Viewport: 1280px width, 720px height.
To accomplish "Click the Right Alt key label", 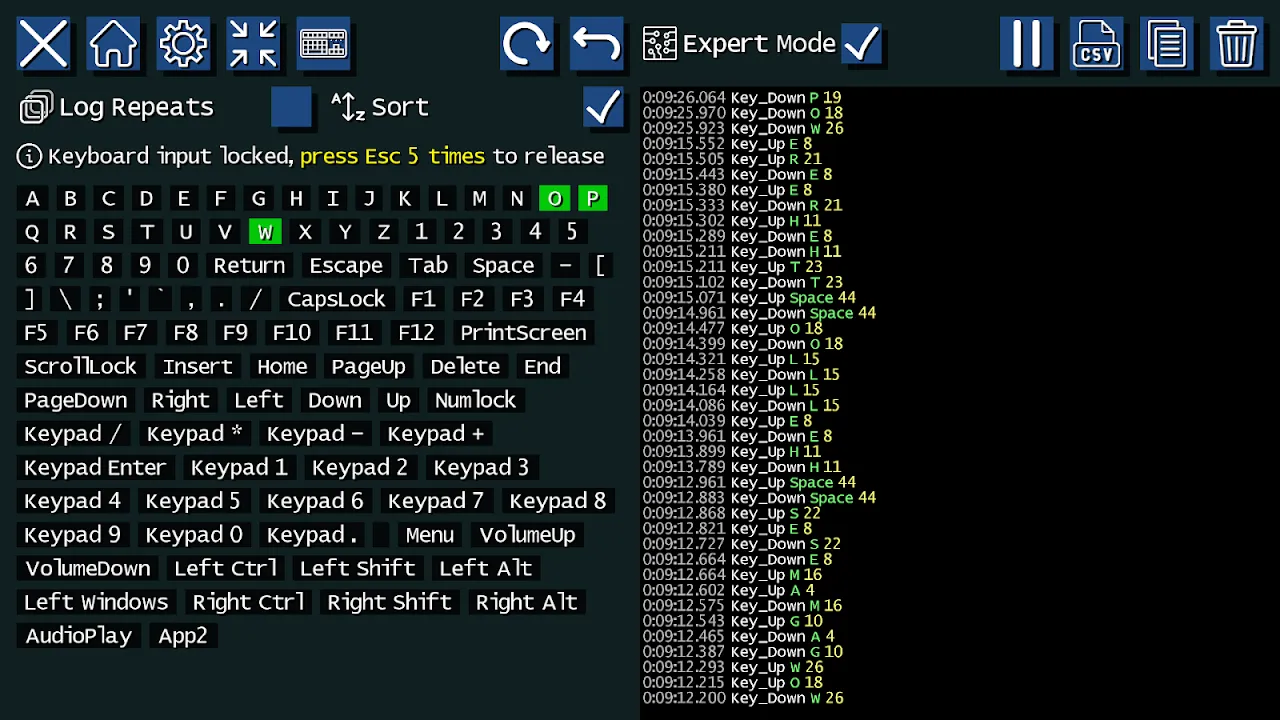I will [526, 602].
